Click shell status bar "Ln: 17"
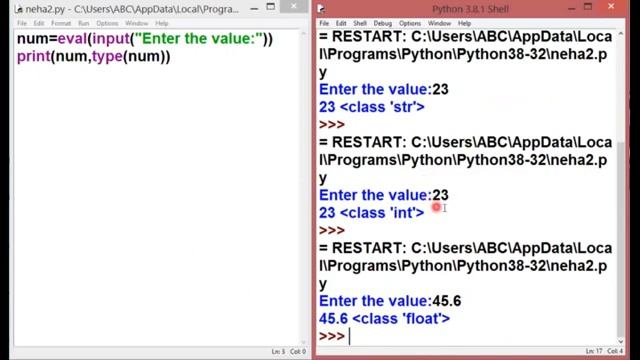 point(594,351)
